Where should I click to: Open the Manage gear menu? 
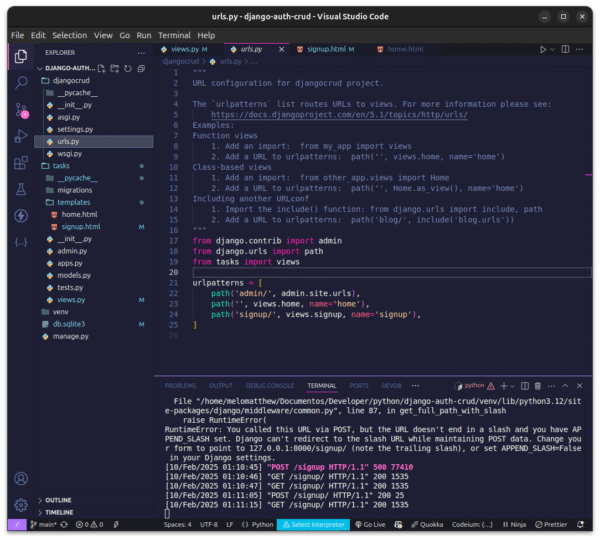[21, 505]
